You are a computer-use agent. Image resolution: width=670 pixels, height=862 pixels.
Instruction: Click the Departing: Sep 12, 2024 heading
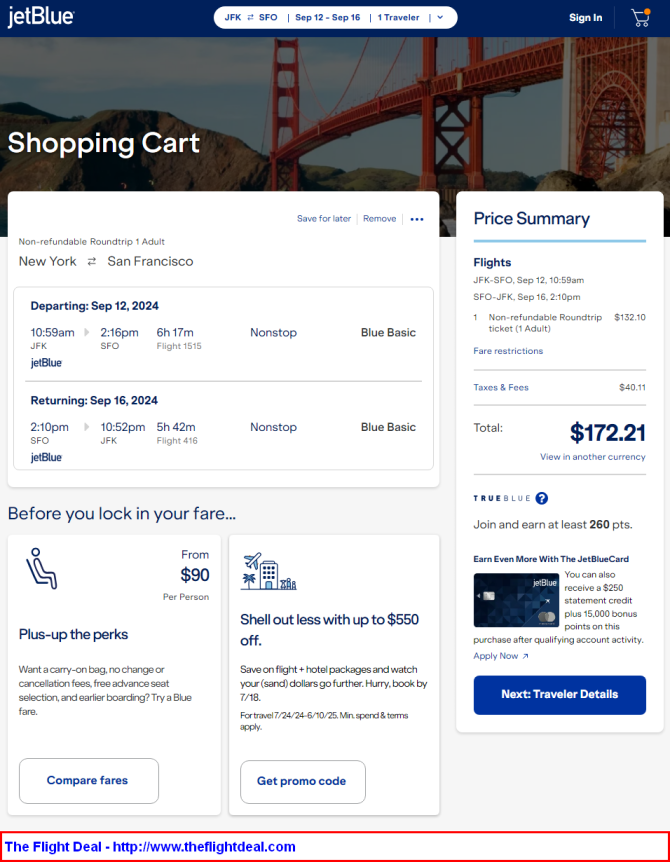click(x=95, y=306)
